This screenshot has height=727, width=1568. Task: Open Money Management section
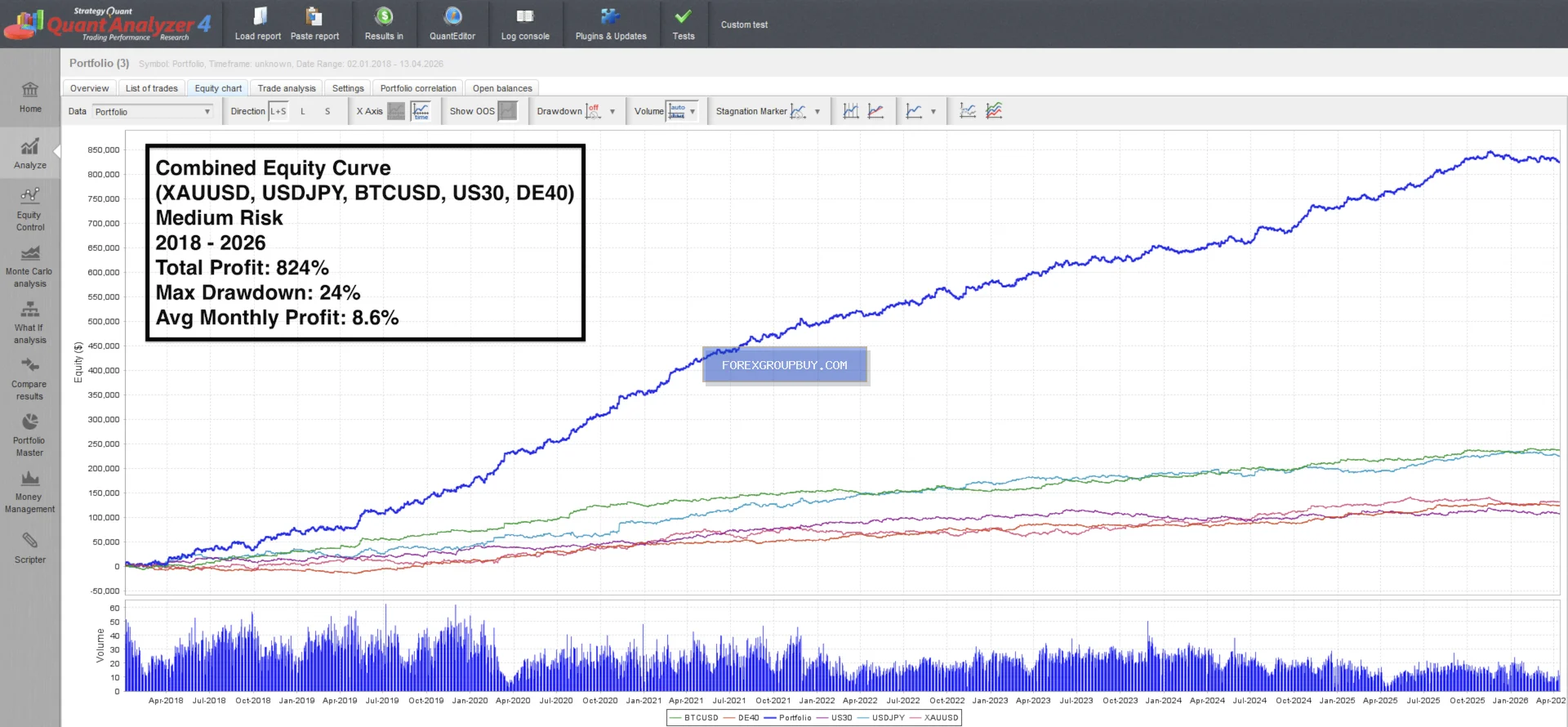point(30,492)
